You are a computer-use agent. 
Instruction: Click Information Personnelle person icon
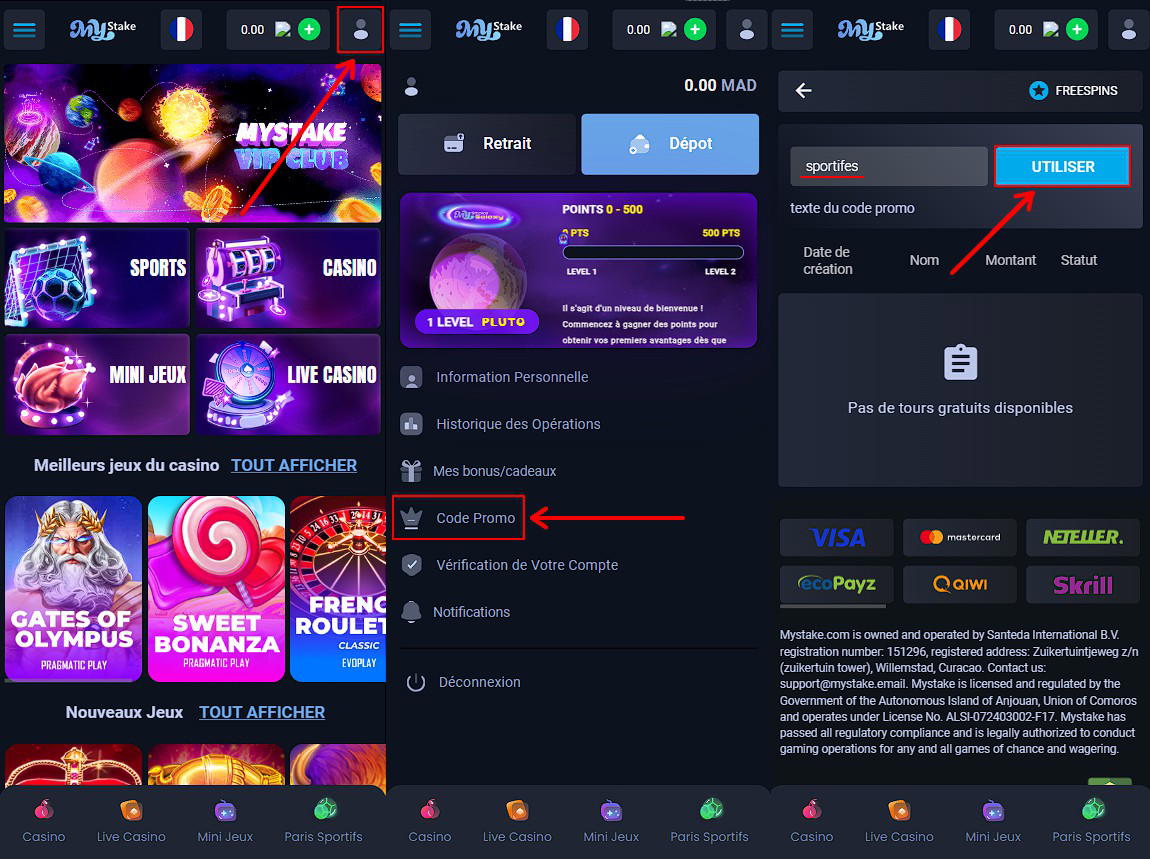[x=411, y=377]
